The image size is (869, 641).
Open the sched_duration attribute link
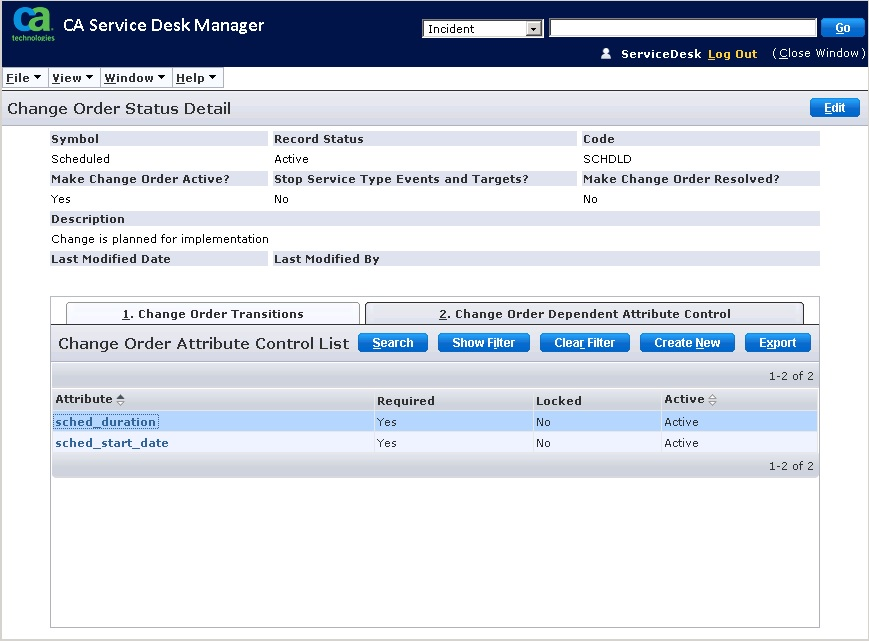click(105, 422)
